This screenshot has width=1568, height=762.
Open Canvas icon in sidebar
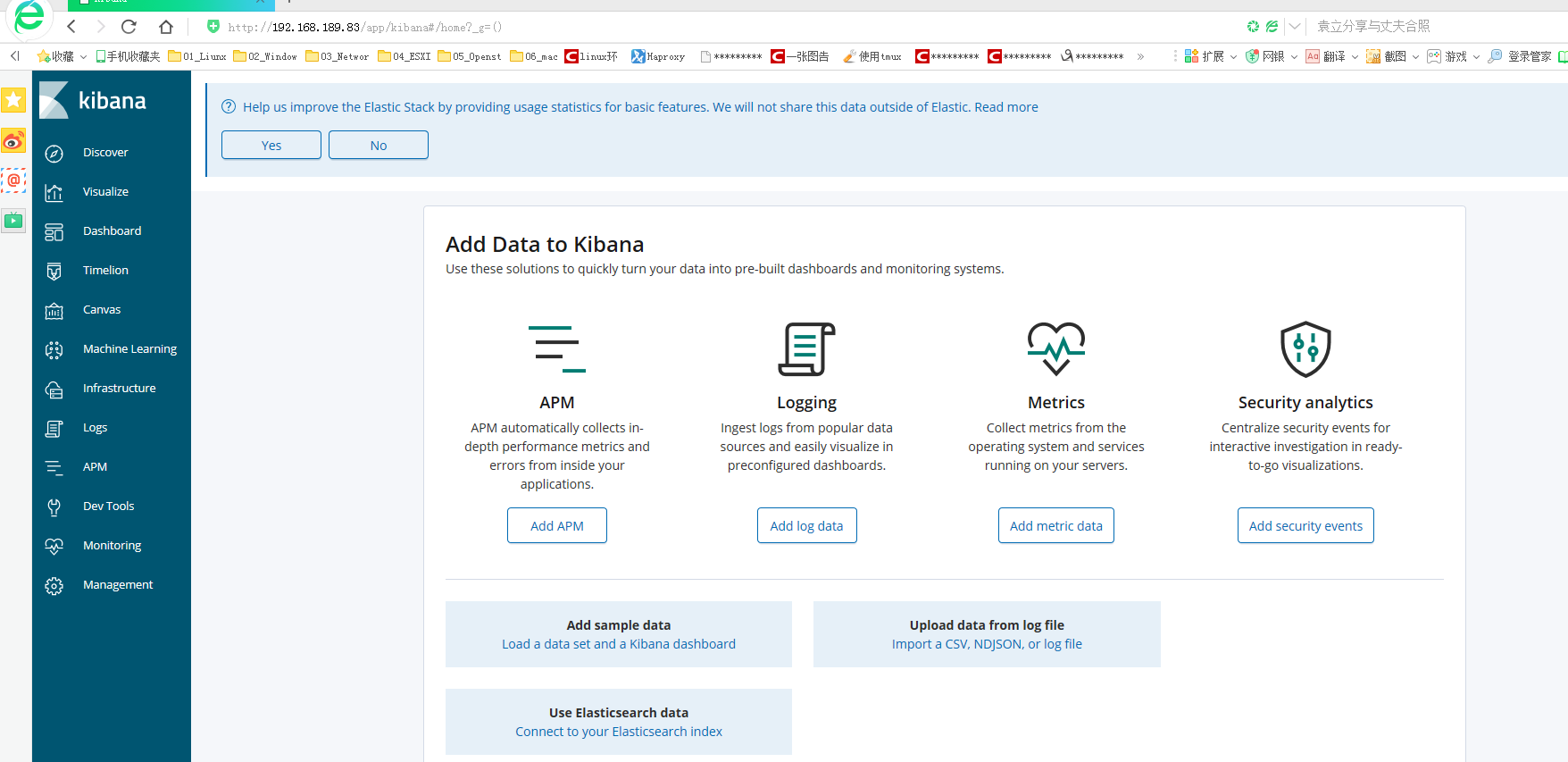[x=54, y=311]
